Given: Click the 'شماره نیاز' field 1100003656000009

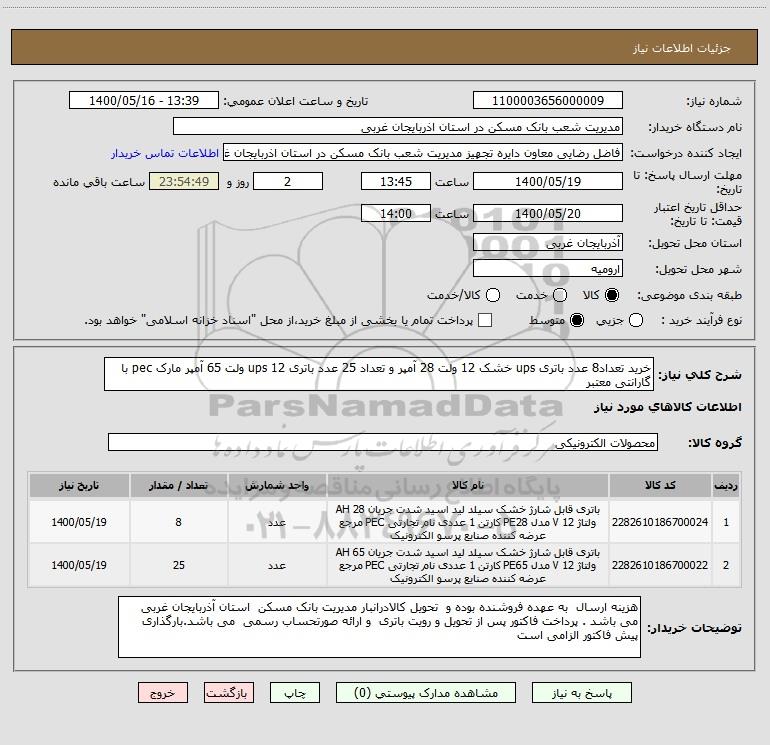Looking at the screenshot, I should 548,100.
